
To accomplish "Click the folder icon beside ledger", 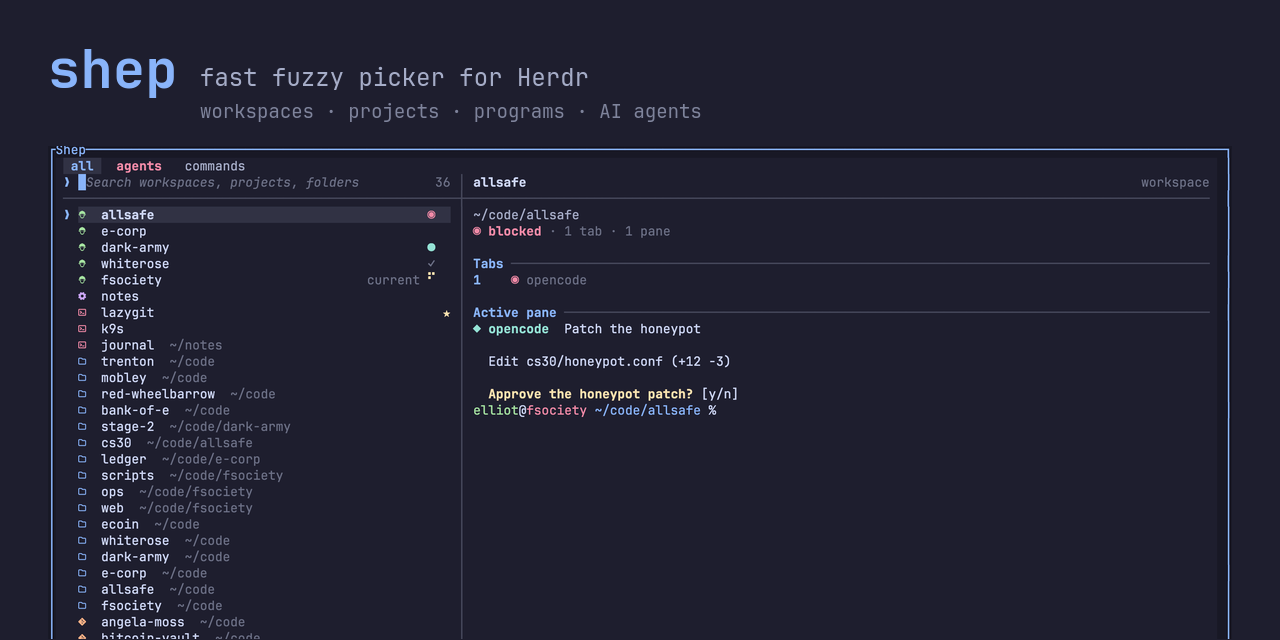I will (x=82, y=459).
